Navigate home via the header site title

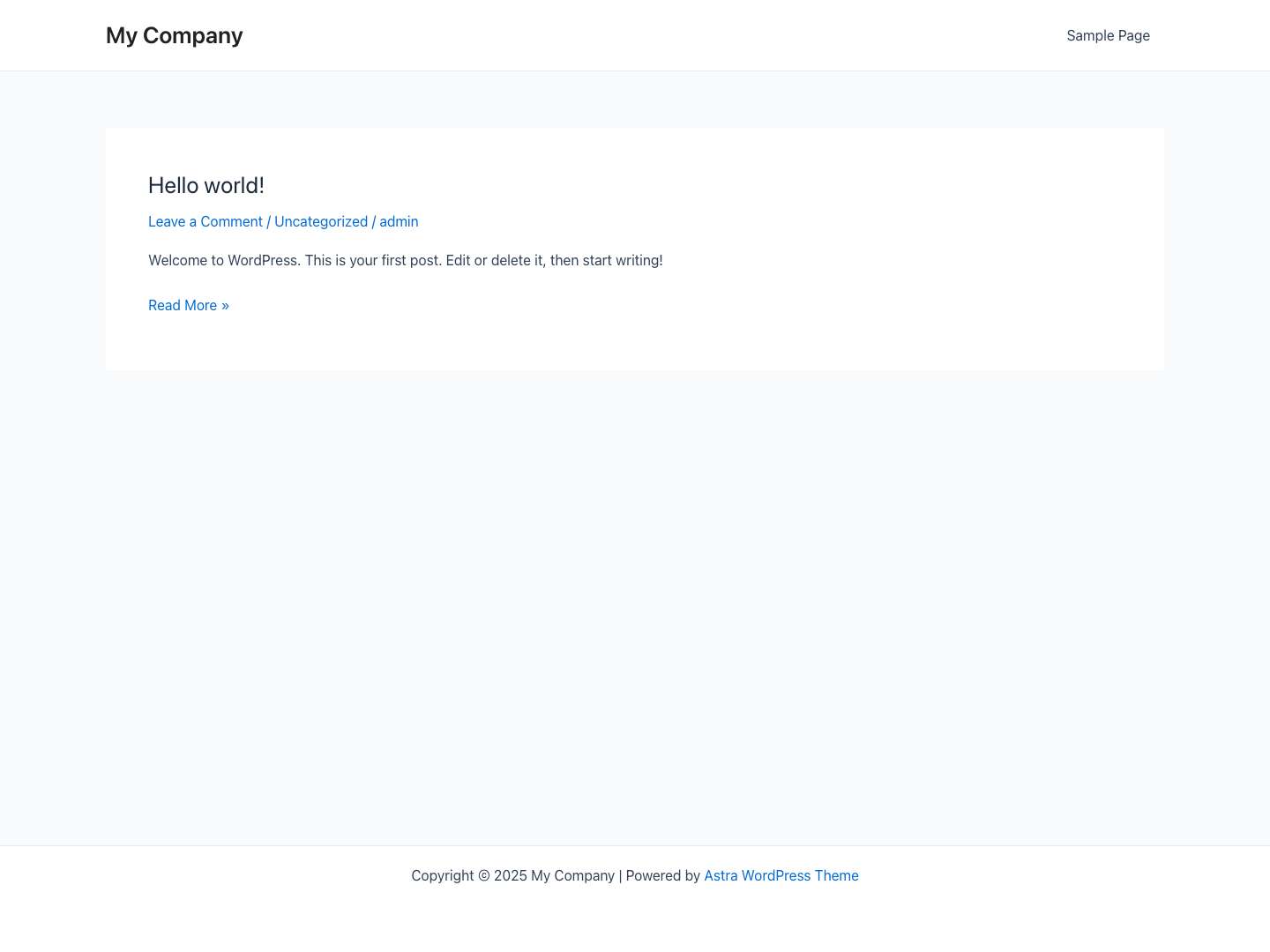(x=174, y=35)
